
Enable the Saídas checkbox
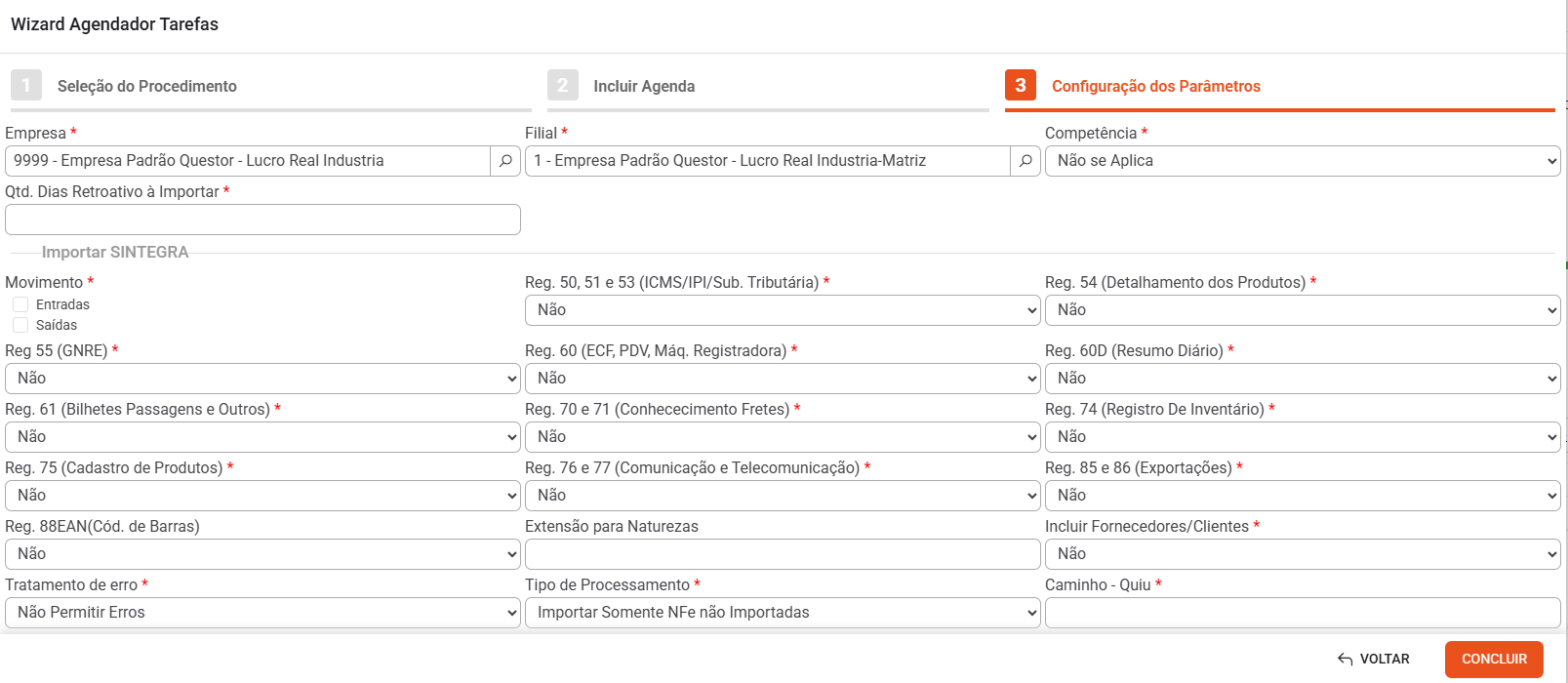20,325
